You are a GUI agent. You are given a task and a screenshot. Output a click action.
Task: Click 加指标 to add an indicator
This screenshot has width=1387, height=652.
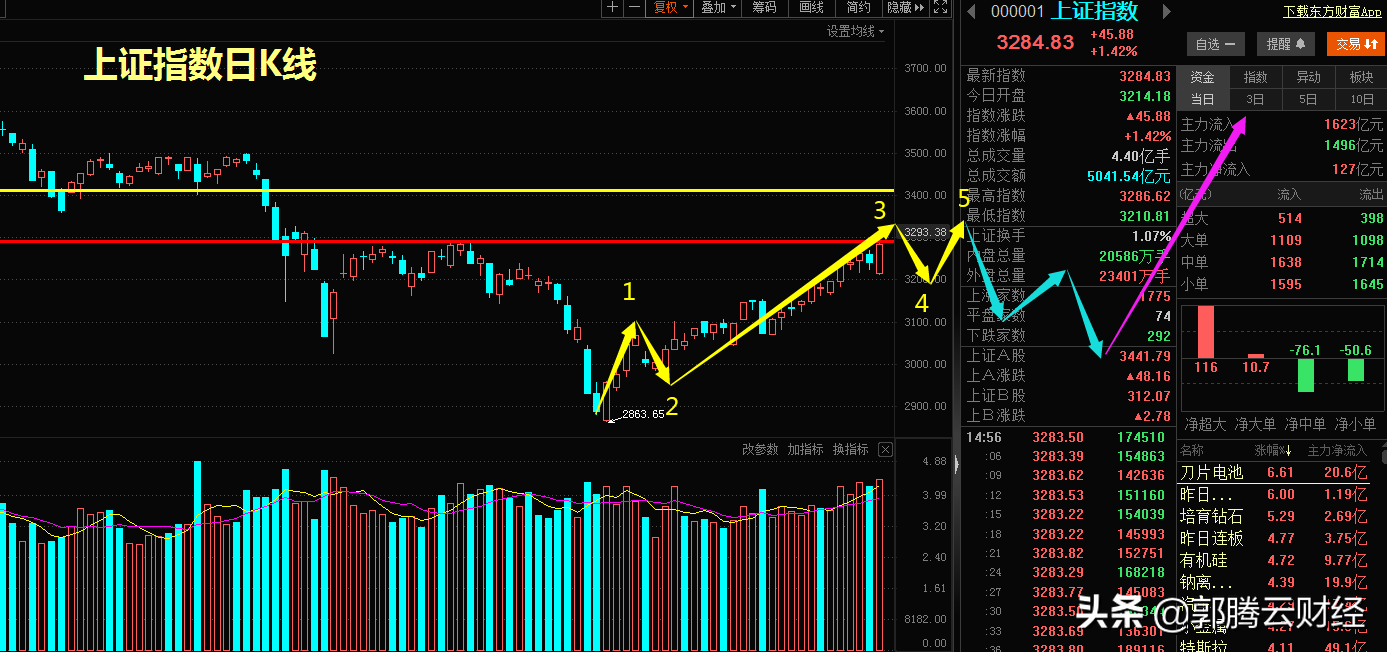(805, 449)
